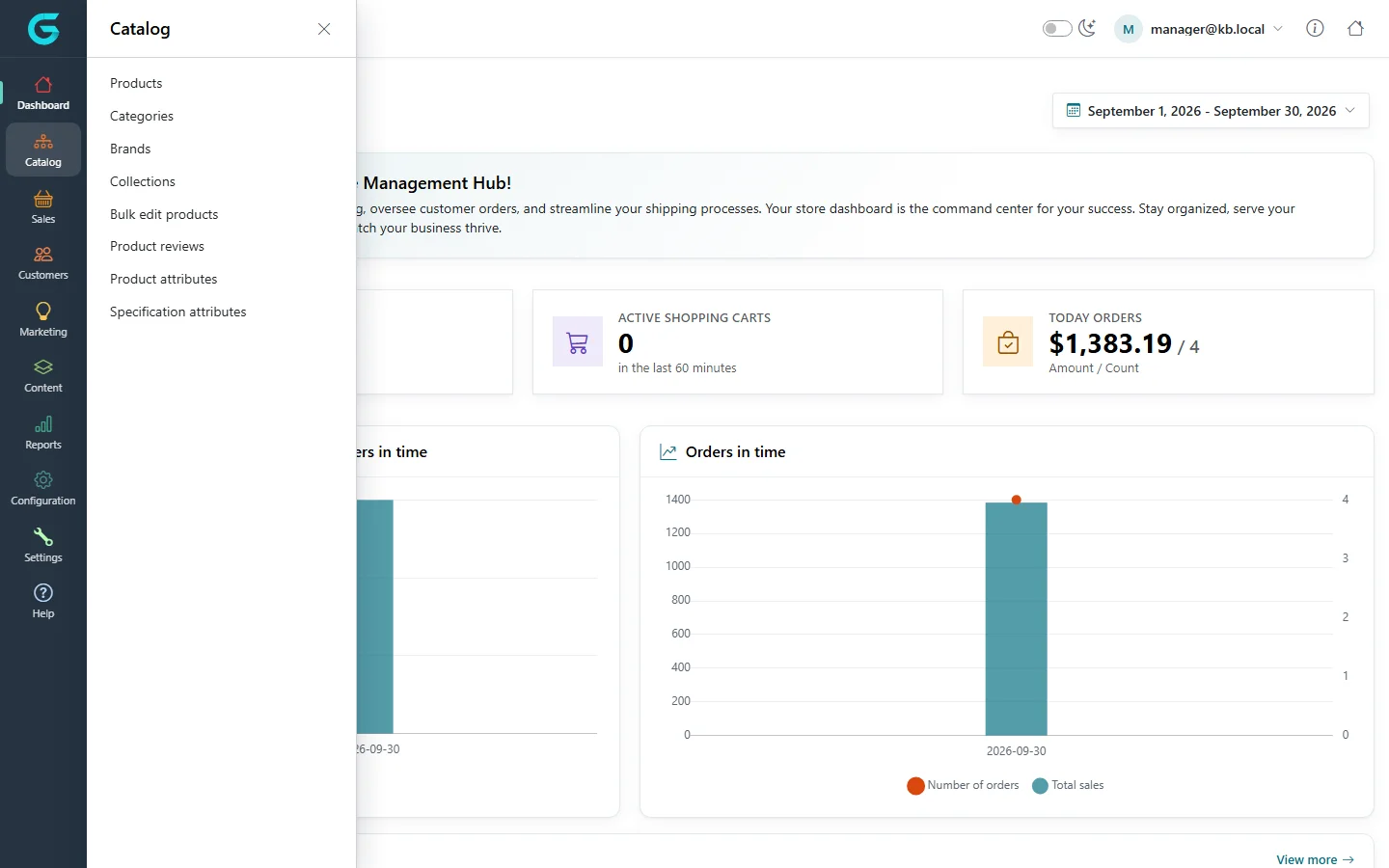
Task: Open Product attributes menu item
Action: tap(164, 279)
